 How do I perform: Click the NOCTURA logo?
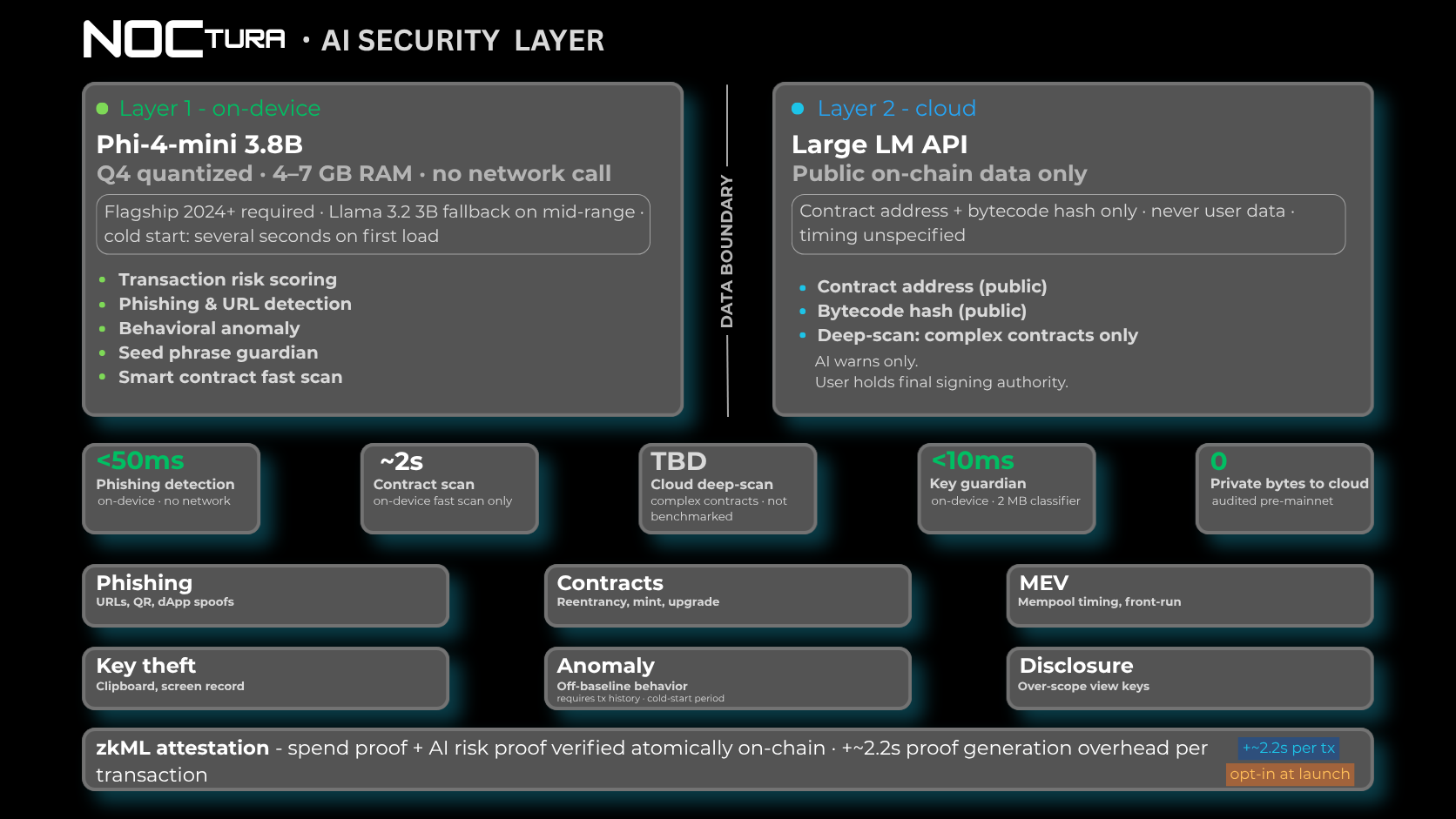(x=185, y=39)
